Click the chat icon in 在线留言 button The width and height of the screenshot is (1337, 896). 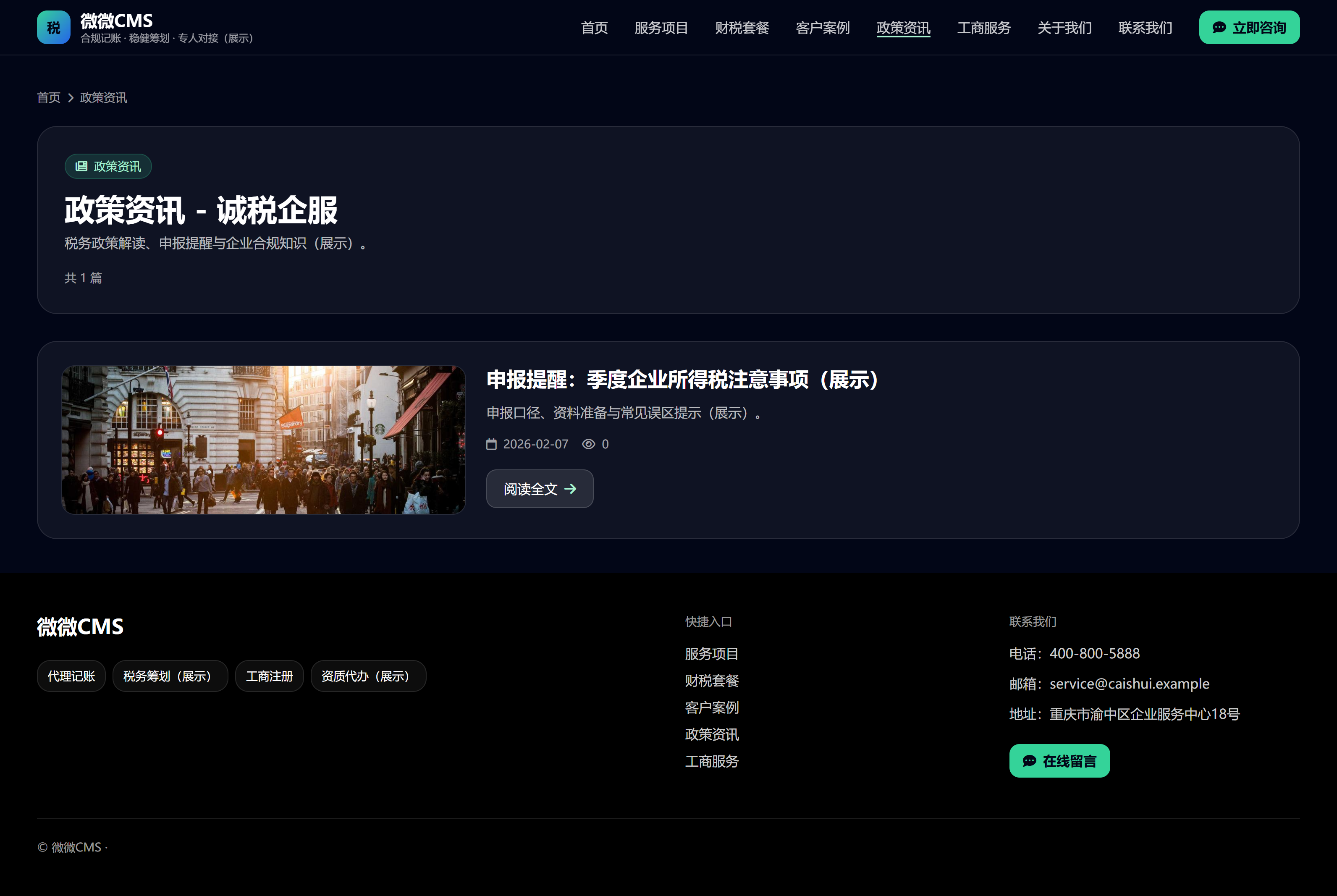1029,761
